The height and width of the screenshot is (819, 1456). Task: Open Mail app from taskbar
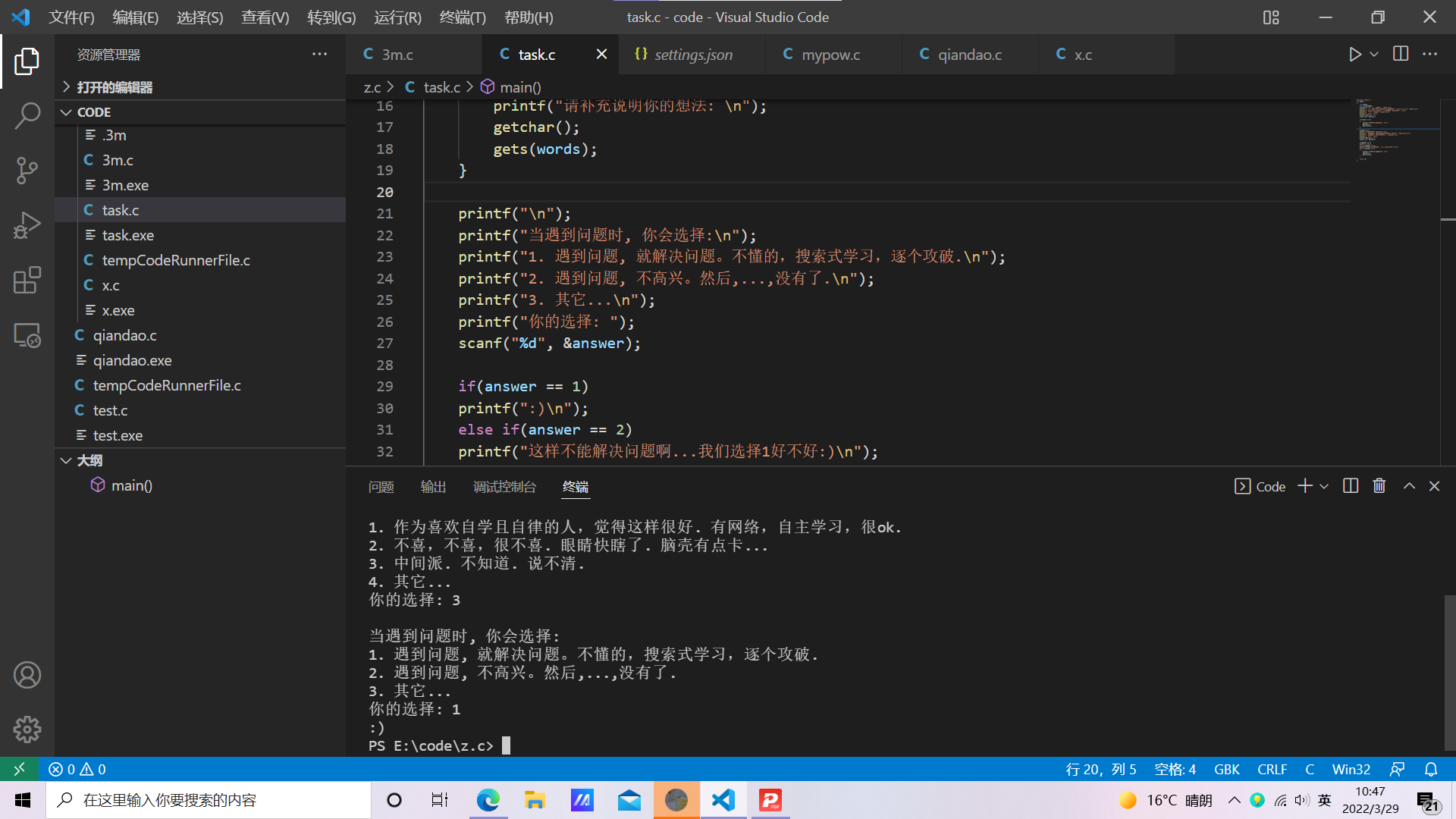tap(629, 800)
